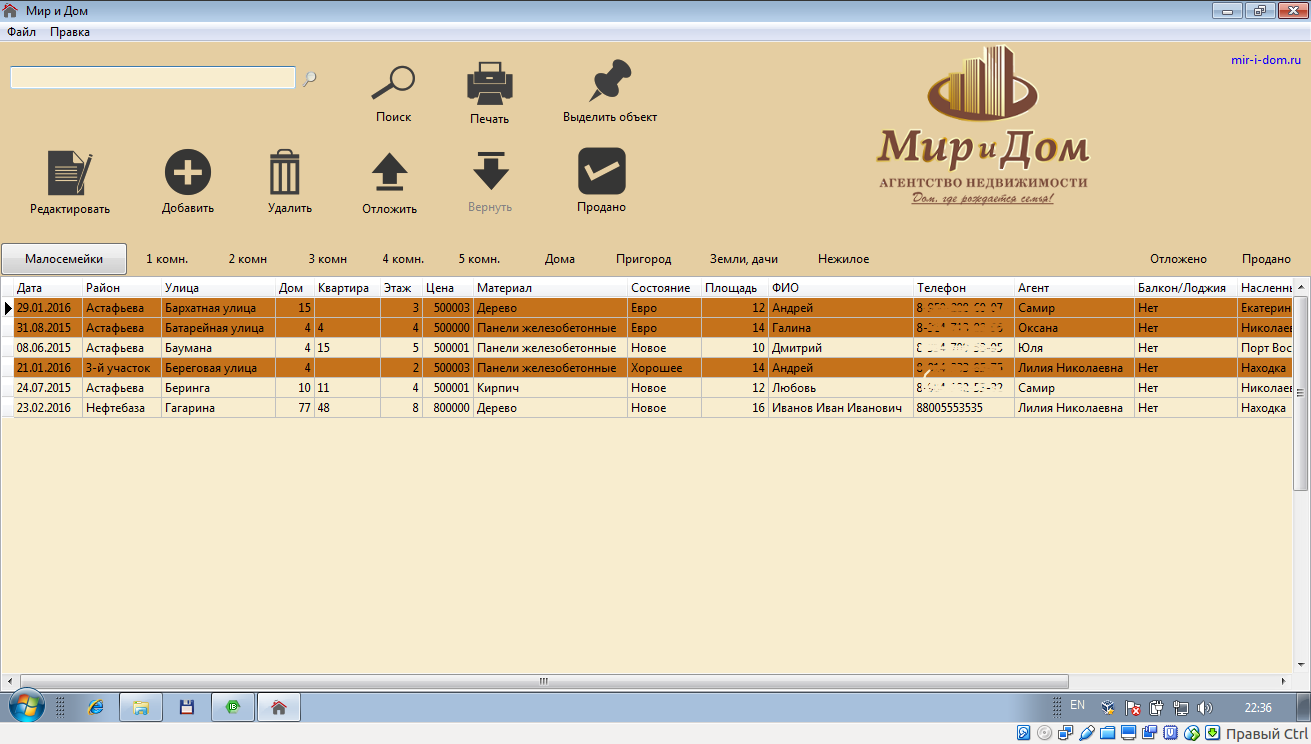
Task: Open the Правка menu
Action: pyautogui.click(x=70, y=32)
